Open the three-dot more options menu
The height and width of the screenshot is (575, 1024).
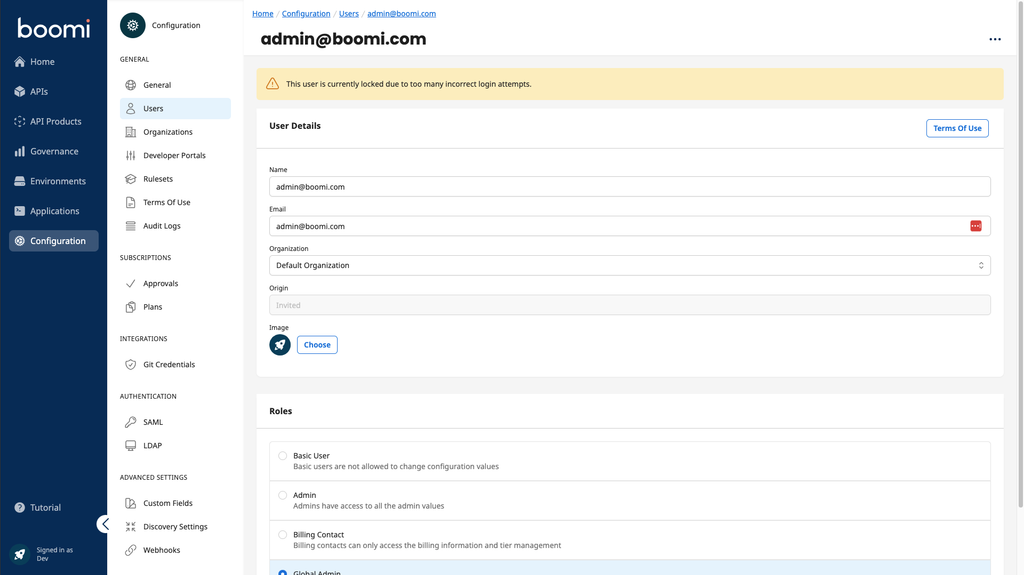coord(994,40)
